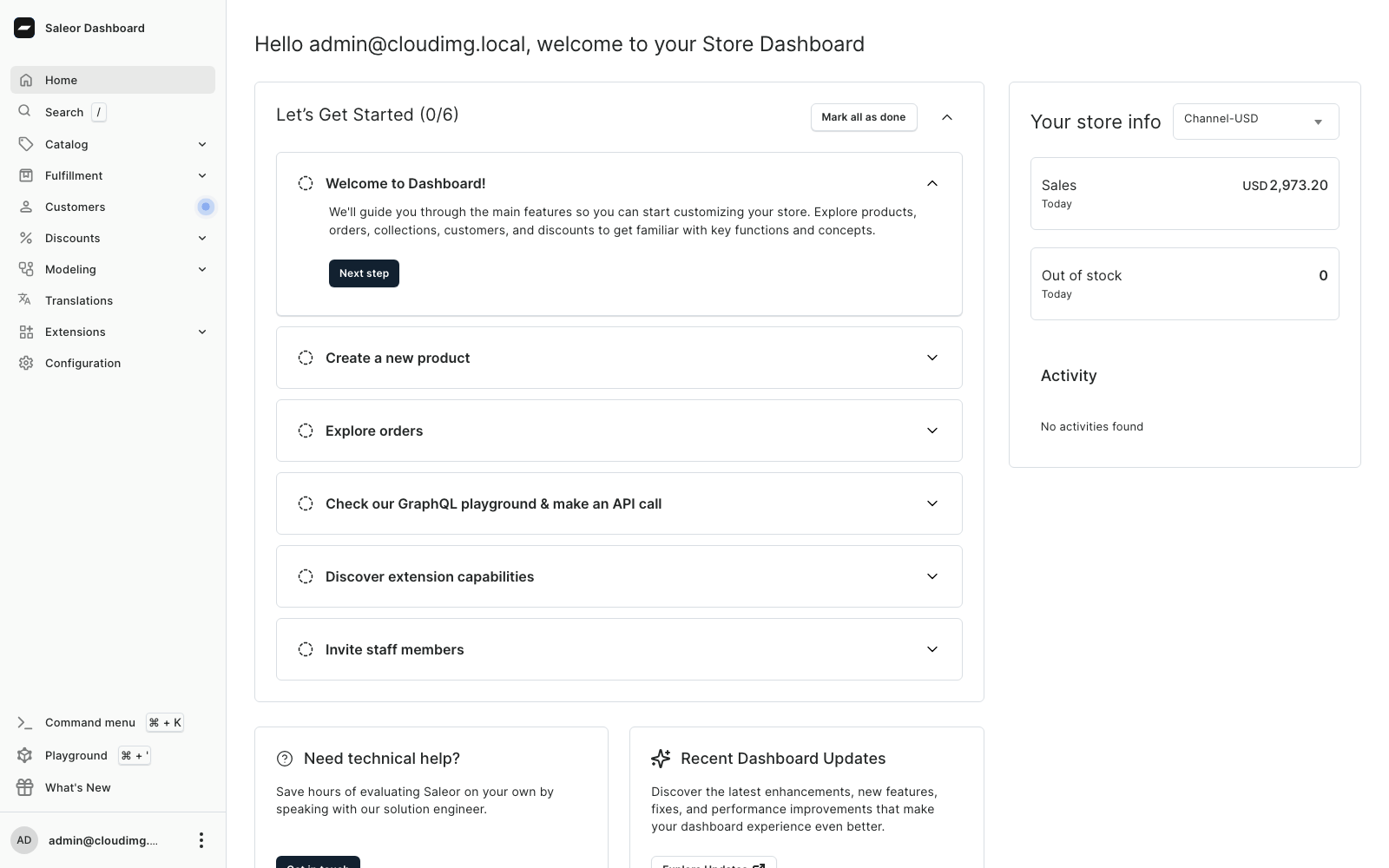The height and width of the screenshot is (868, 1389).
Task: Click the GraphQL playground step status circle
Action: coord(306,503)
